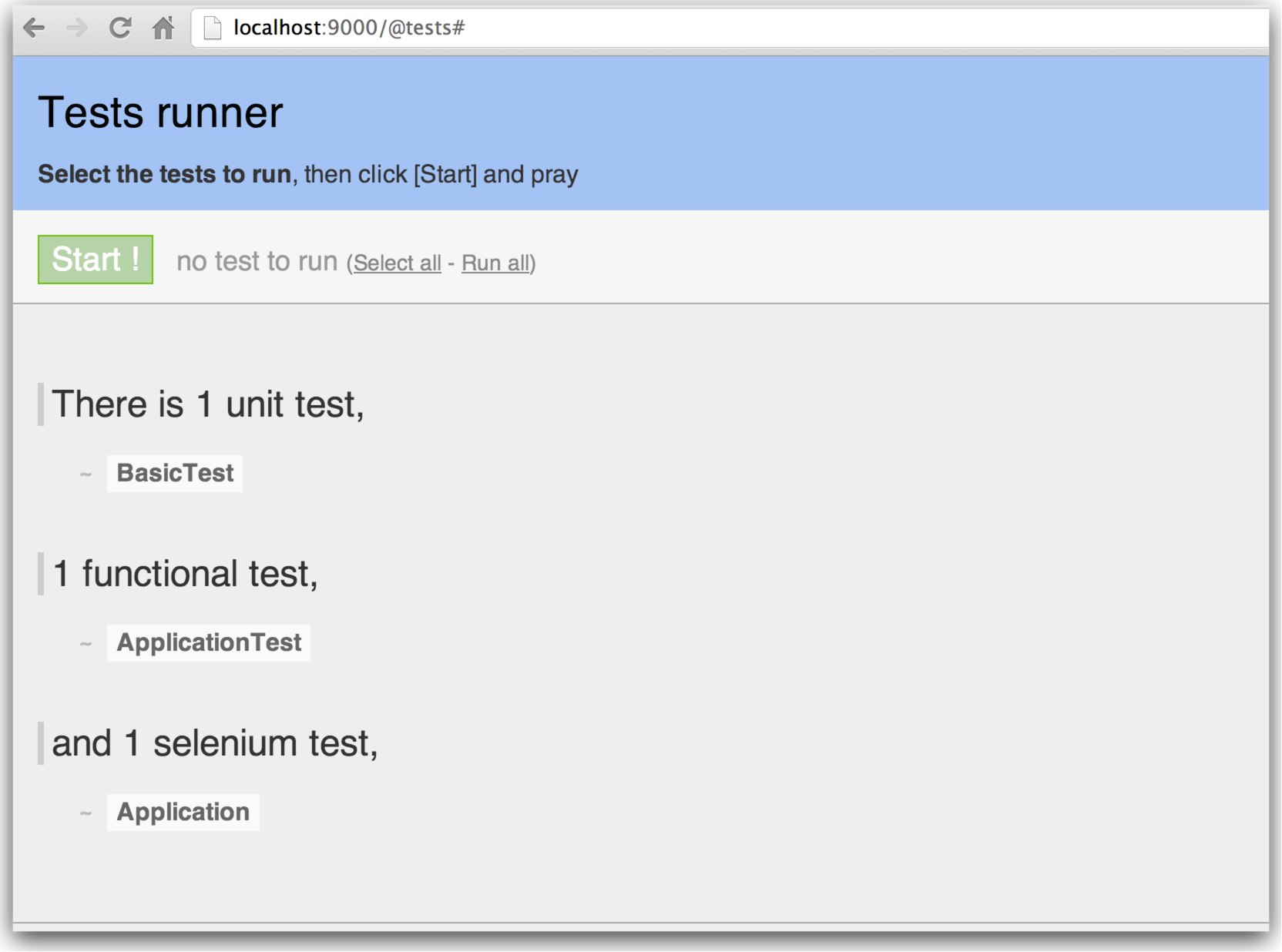The image size is (1282, 952).
Task: Click the browser back arrow
Action: [34, 28]
